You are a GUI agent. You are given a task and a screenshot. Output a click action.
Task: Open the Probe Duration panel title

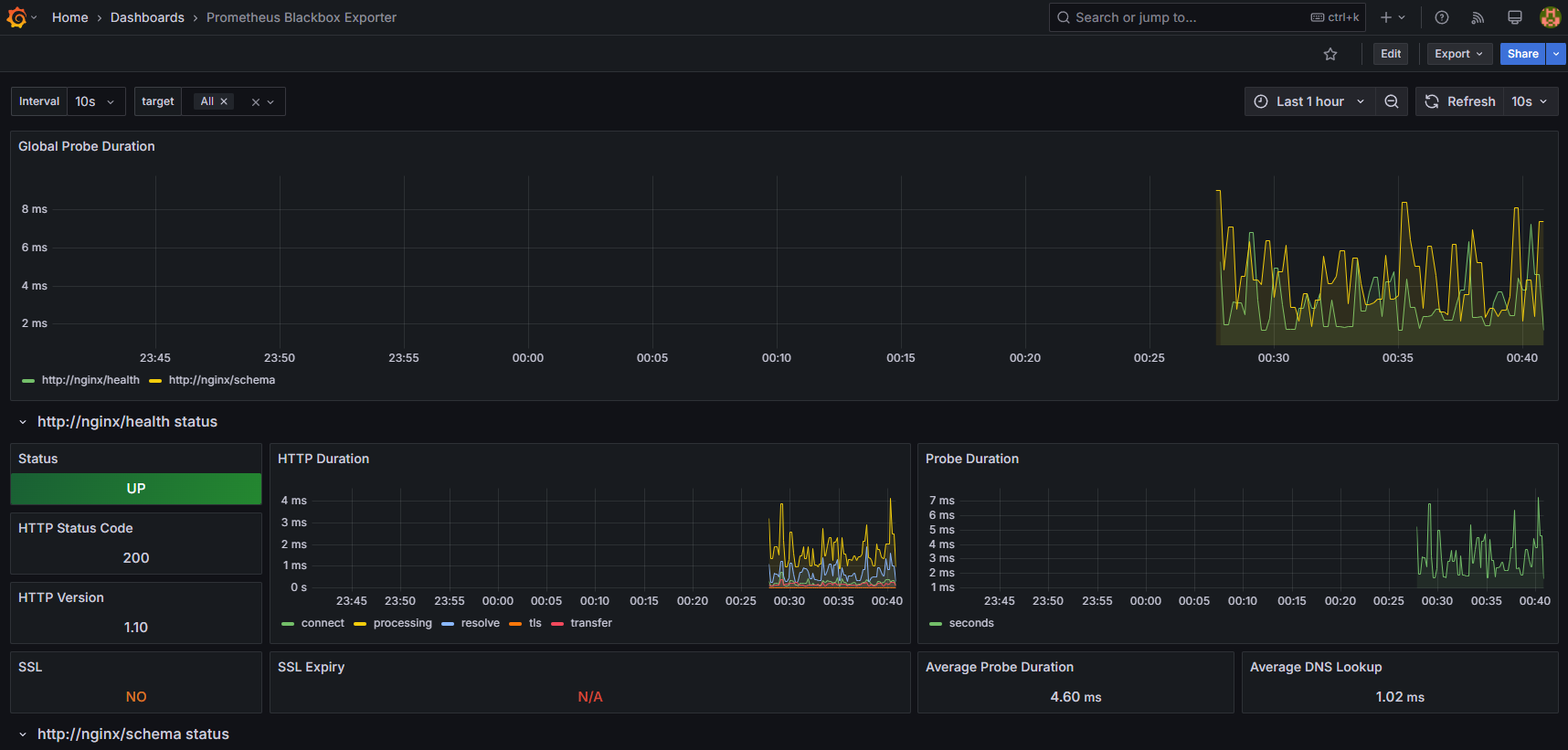972,459
